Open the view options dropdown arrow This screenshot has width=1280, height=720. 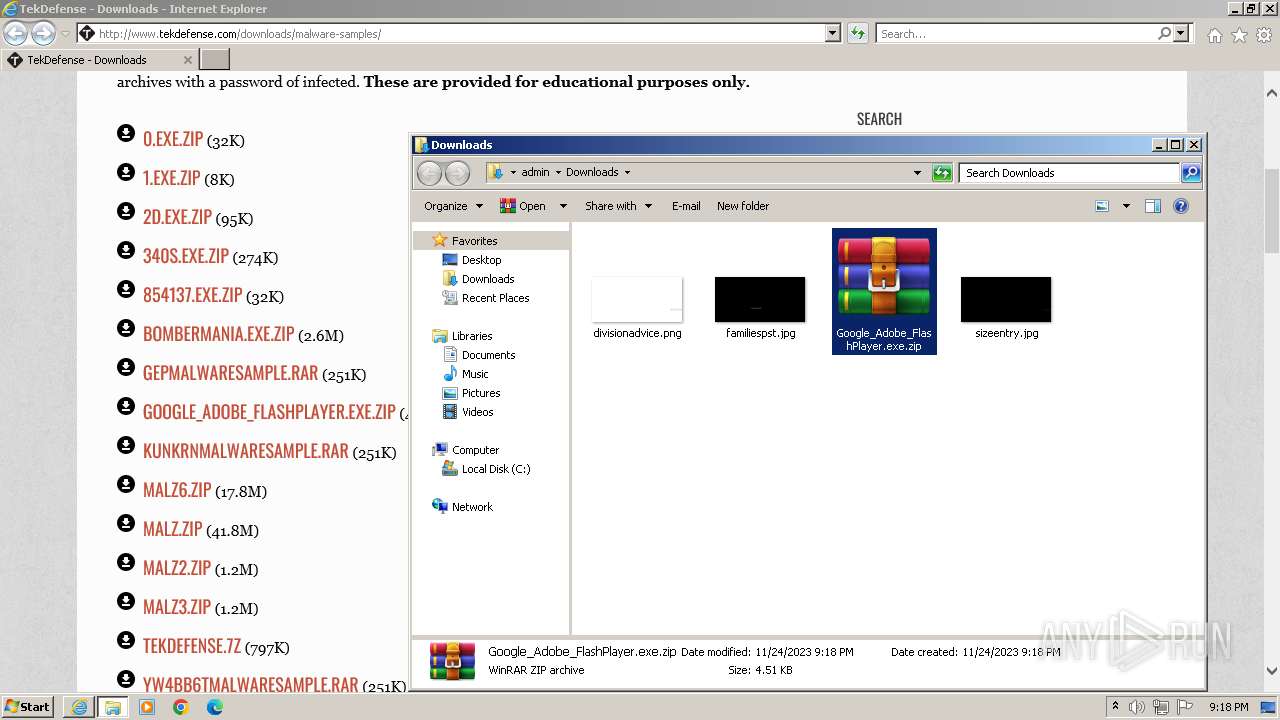tap(1126, 206)
